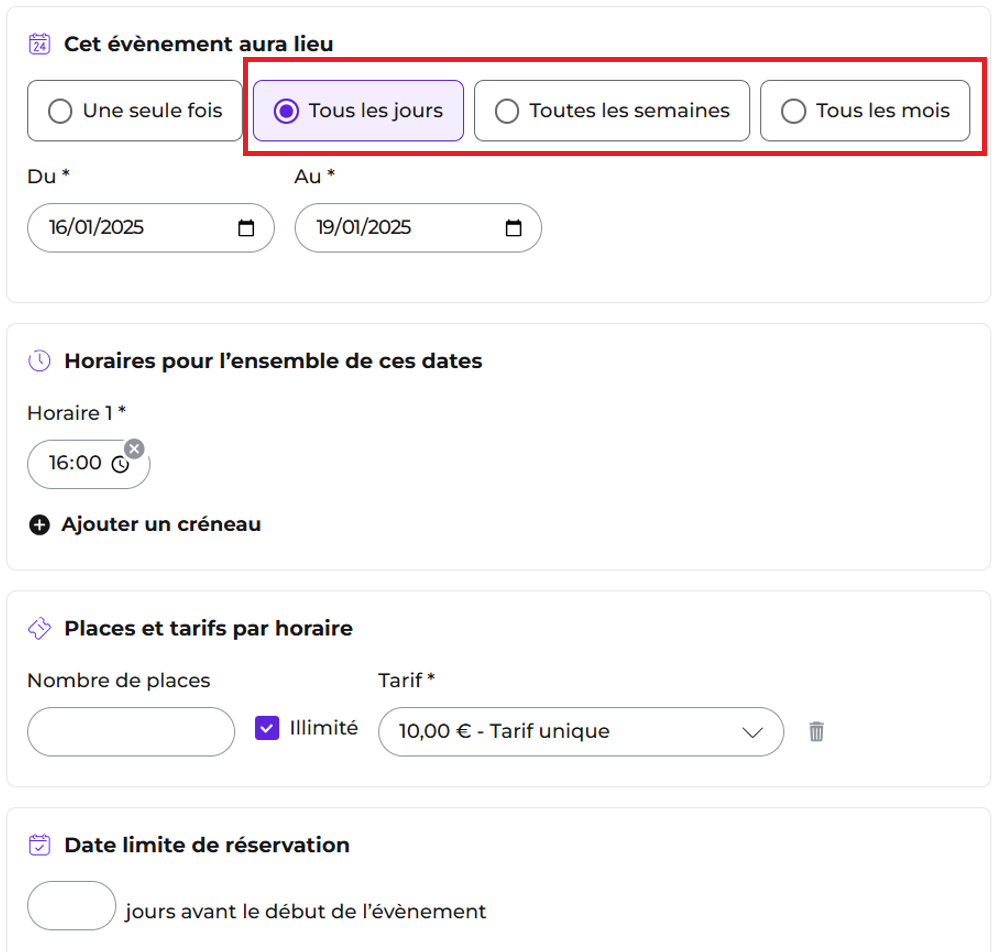Click the days-before-event input field
This screenshot has width=1004, height=952.
[72, 905]
